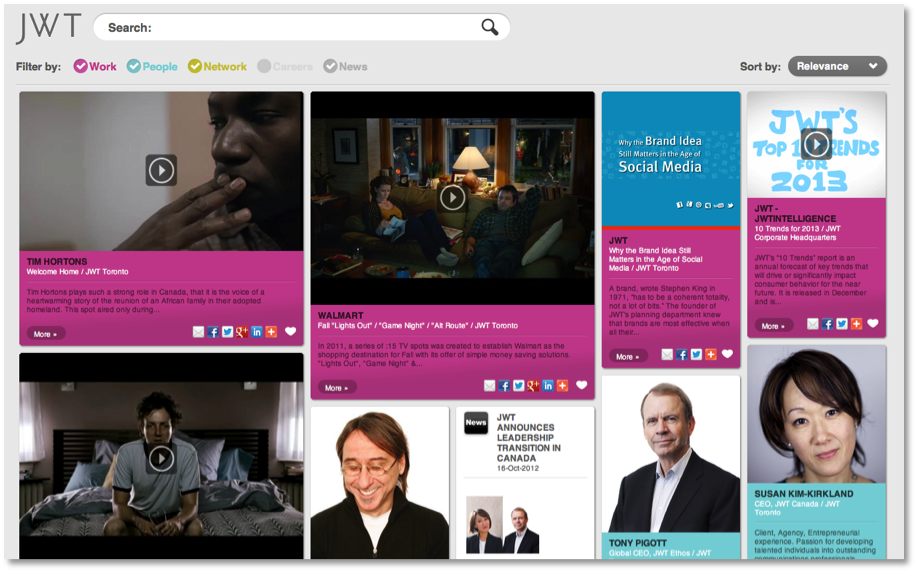This screenshot has height=573, width=917.
Task: Share Tim Hortons card on Facebook
Action: 213,332
